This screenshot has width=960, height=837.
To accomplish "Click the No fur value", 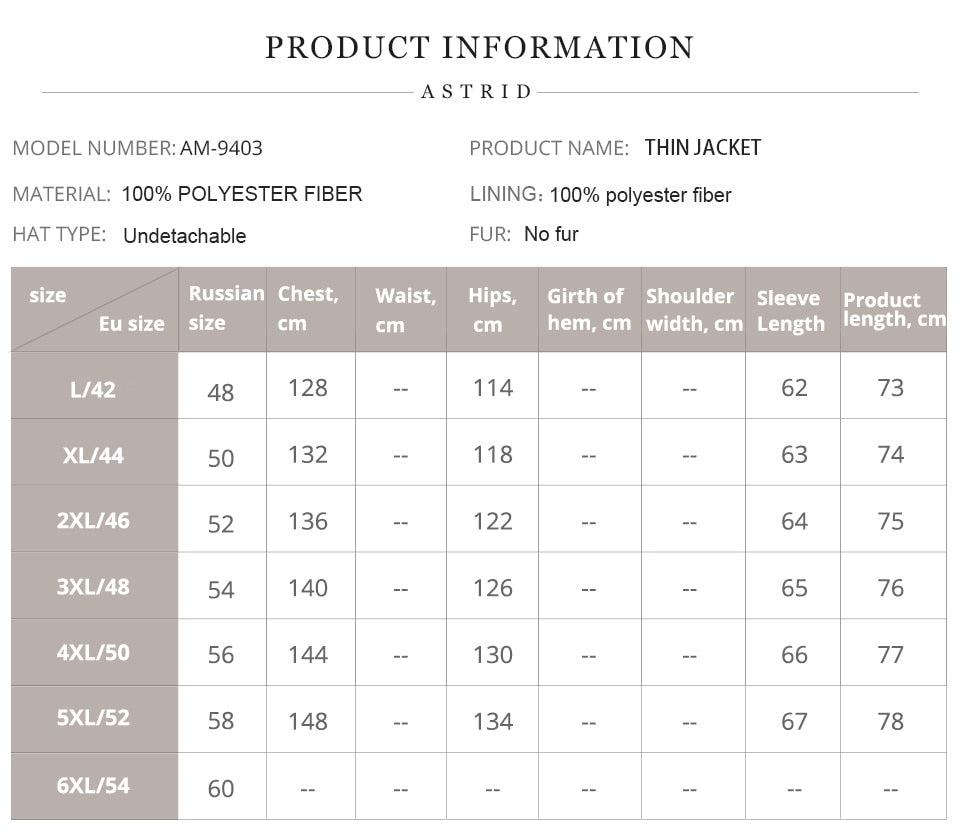I will 551,234.
